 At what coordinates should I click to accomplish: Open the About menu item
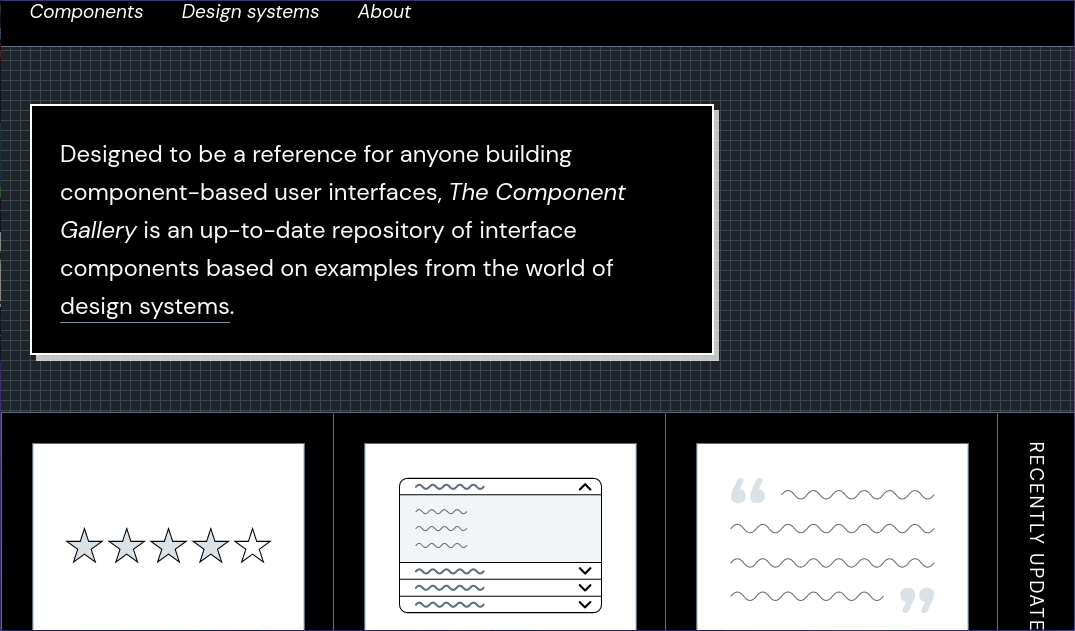point(384,12)
